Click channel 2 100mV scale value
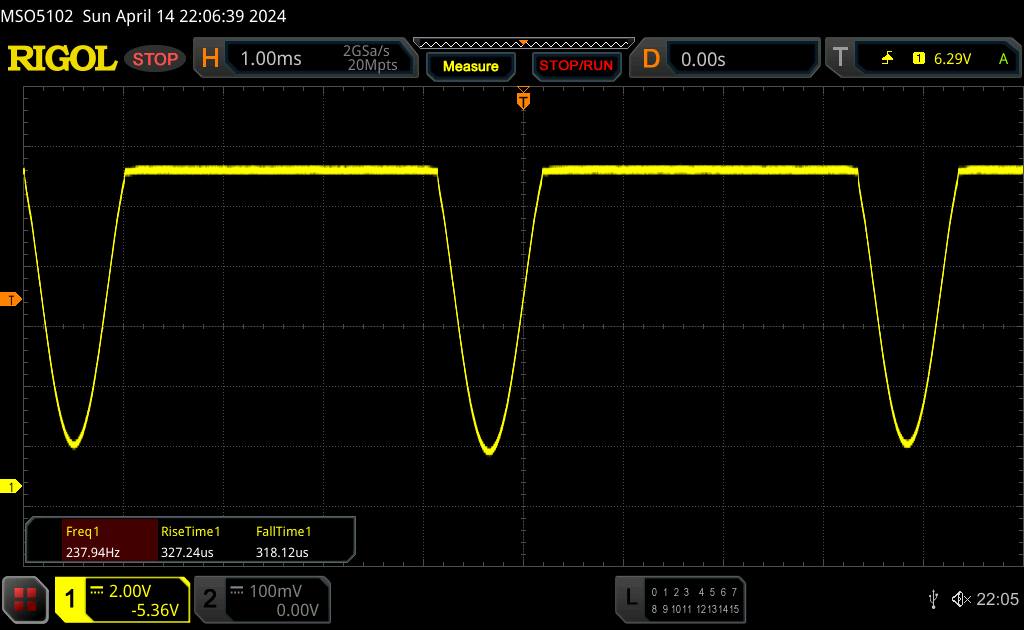 (276, 591)
